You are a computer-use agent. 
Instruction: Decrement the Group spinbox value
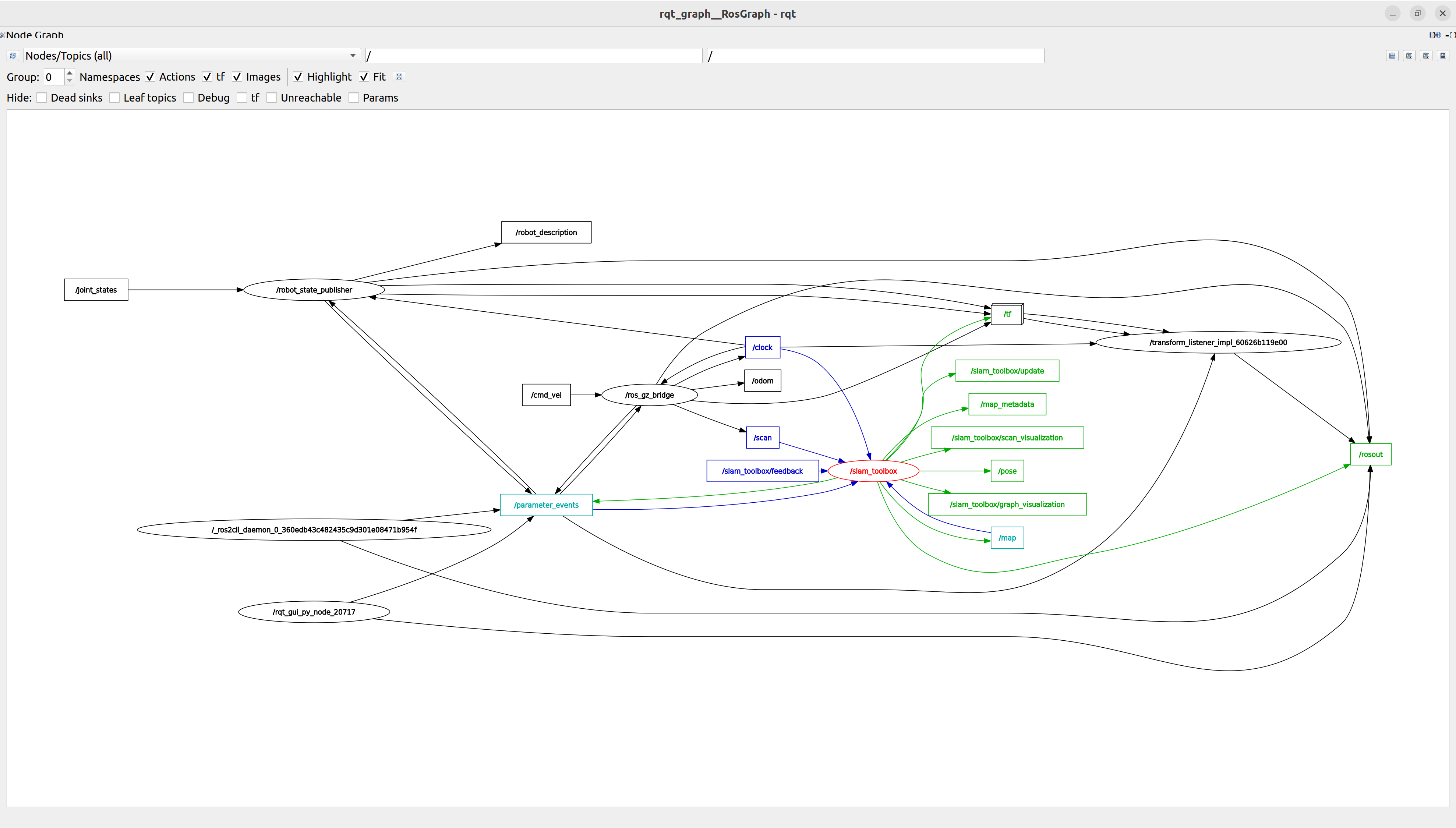70,81
